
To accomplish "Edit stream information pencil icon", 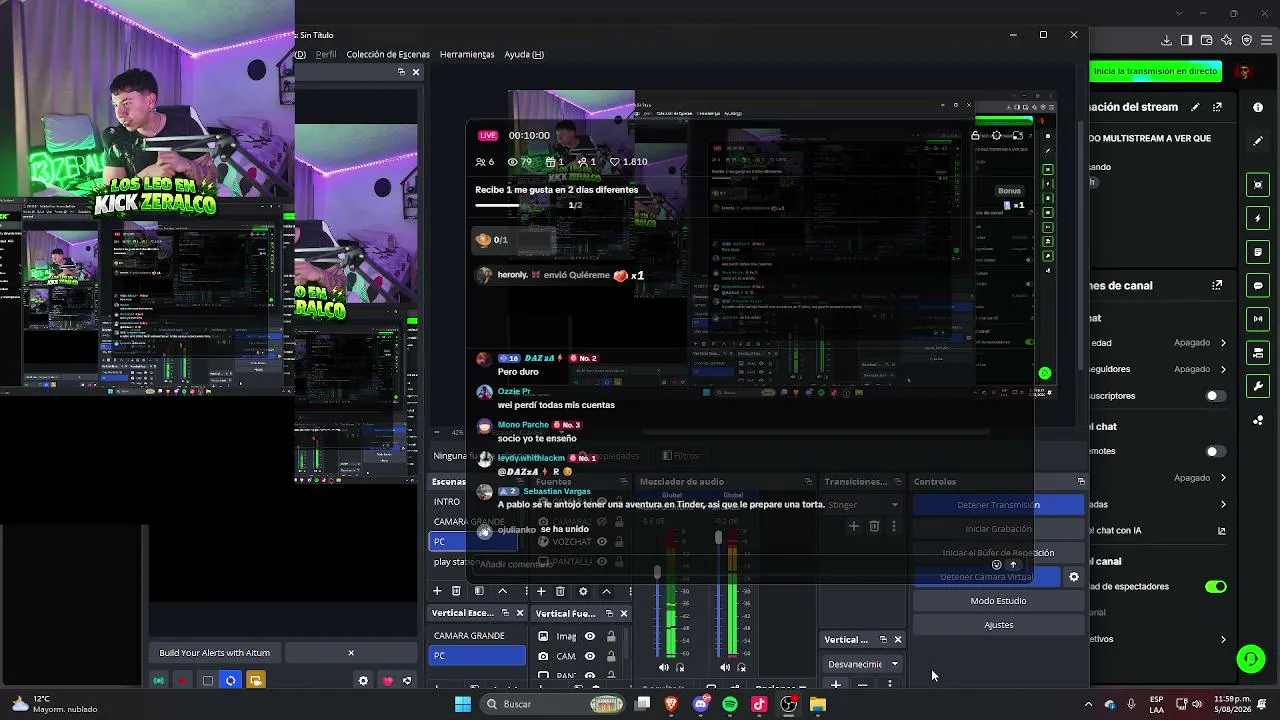I will [x=1195, y=107].
